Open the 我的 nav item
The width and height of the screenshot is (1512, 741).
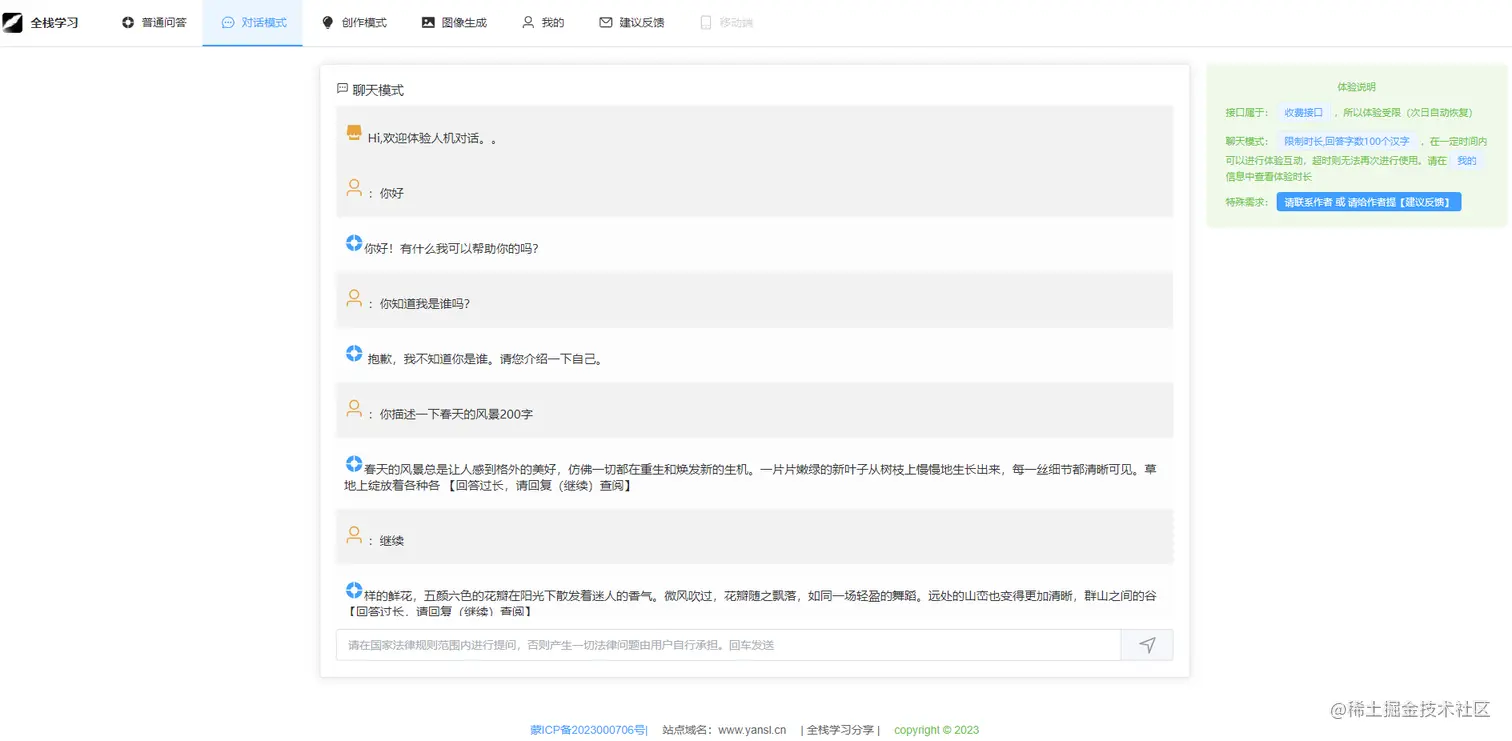(543, 22)
